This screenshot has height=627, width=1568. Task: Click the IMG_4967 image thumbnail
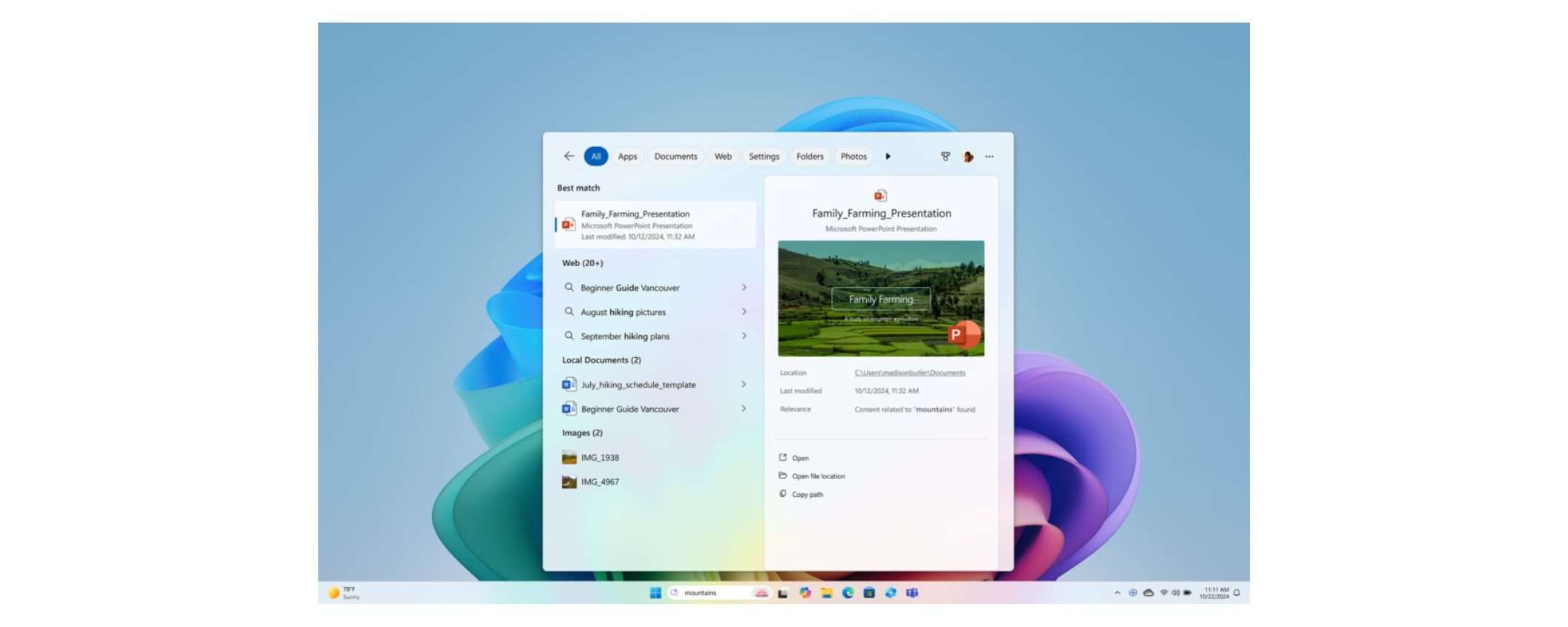point(569,482)
